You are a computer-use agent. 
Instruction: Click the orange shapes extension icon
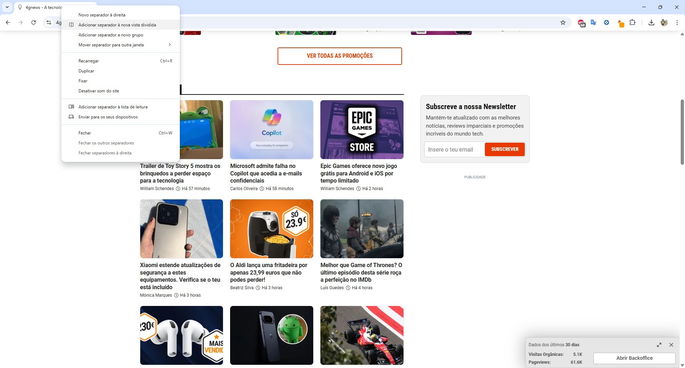coord(620,23)
